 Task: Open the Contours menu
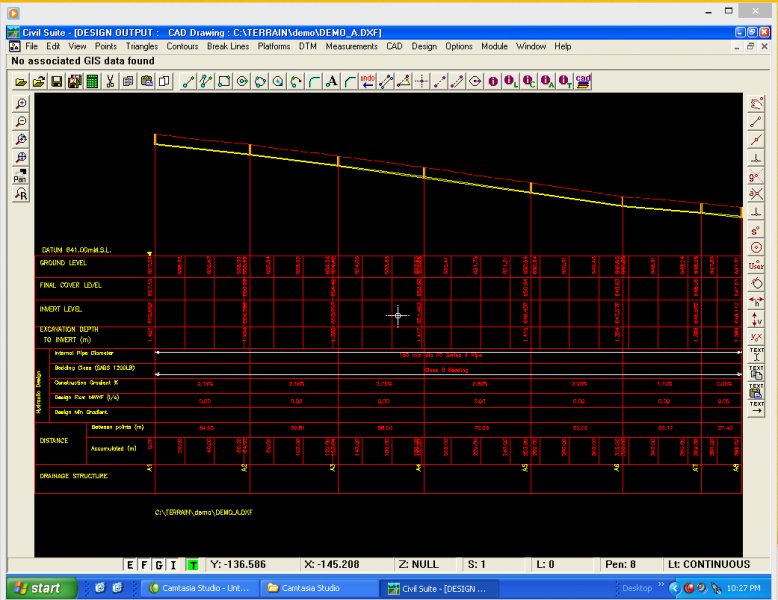click(x=182, y=46)
